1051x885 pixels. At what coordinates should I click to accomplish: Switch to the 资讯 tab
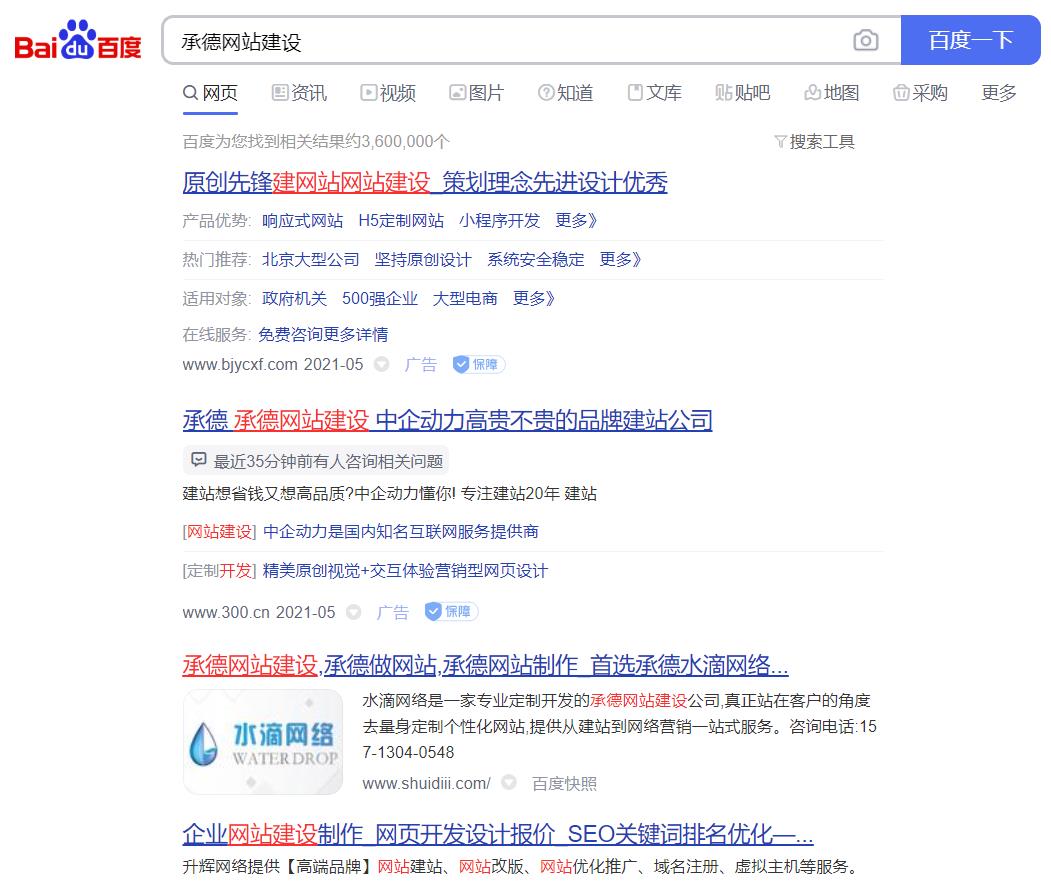[299, 93]
